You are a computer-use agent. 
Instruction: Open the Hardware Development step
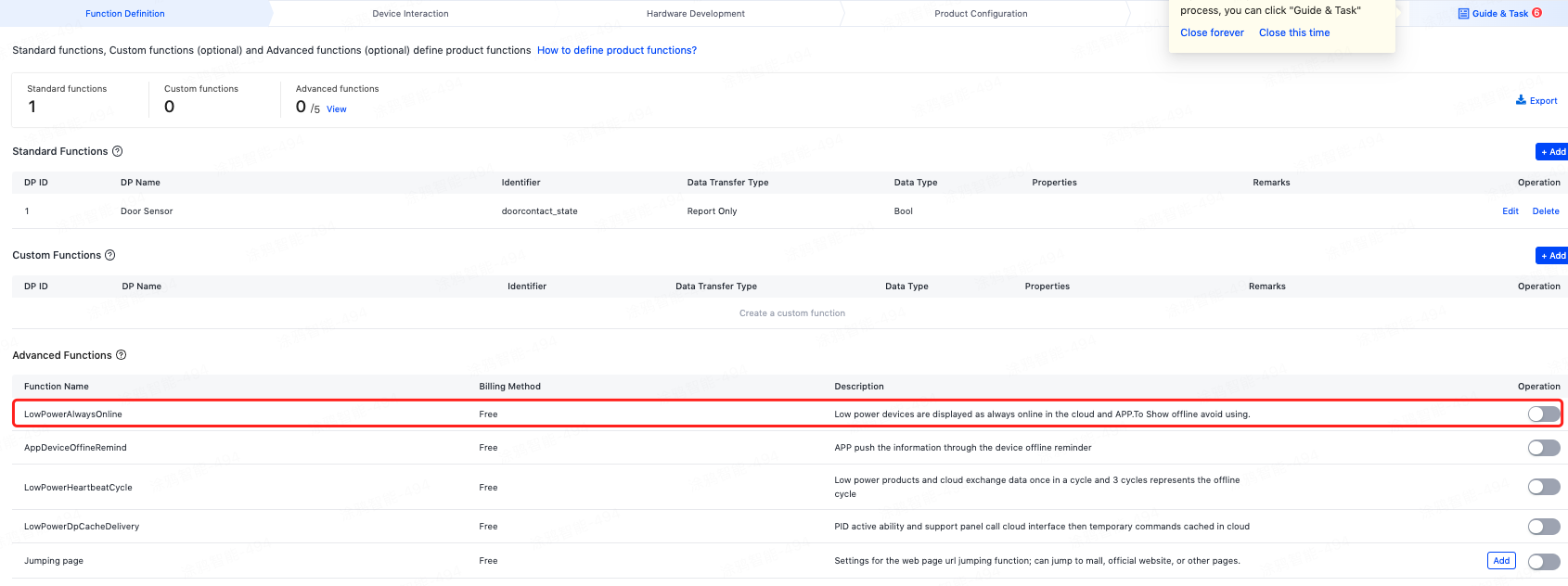695,14
